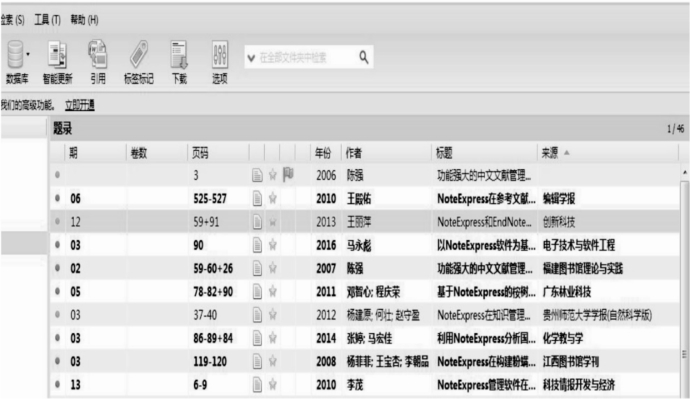The image size is (690, 399).
Task: Click the flag icon in the 2006 陈强 row
Action: point(288,175)
